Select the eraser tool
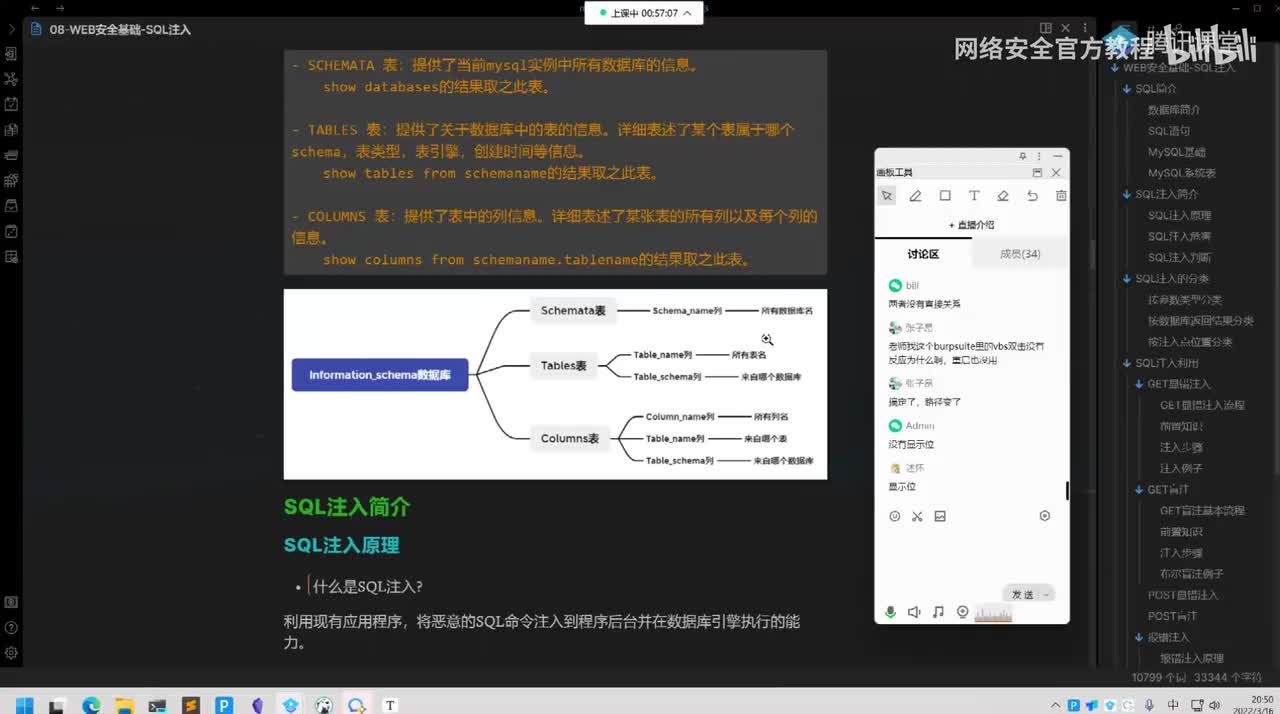Screen dimensions: 1280x714 tap(1003, 196)
